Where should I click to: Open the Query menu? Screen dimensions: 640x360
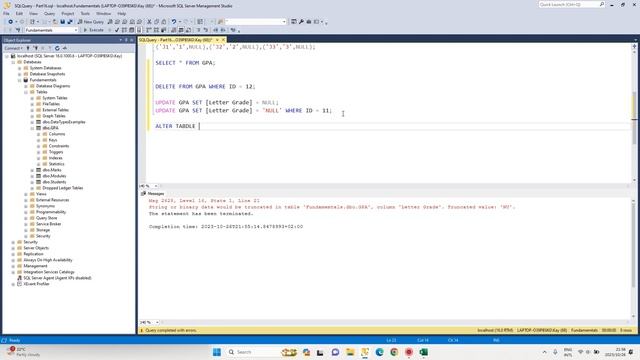(49, 13)
